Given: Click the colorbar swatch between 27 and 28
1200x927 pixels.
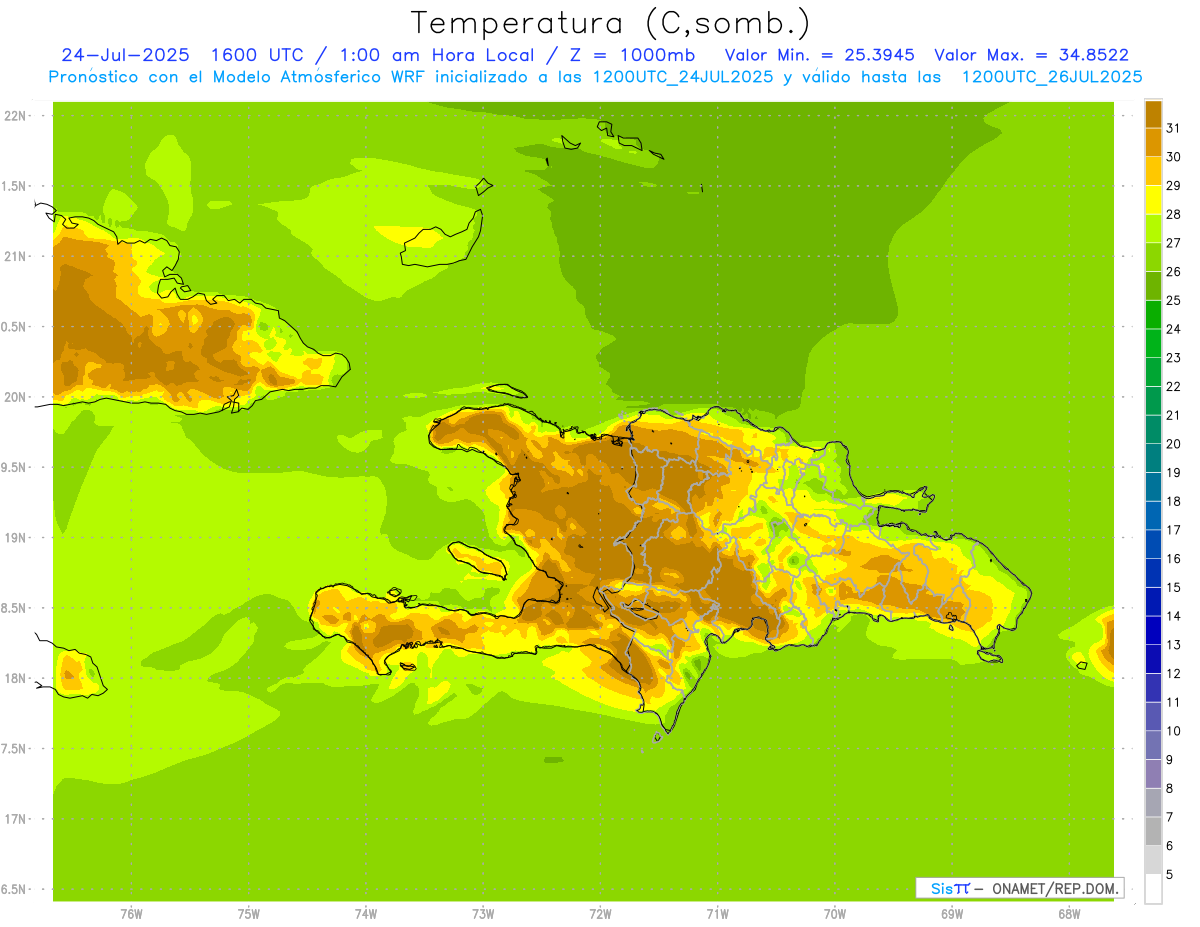Looking at the screenshot, I should (x=1153, y=228).
